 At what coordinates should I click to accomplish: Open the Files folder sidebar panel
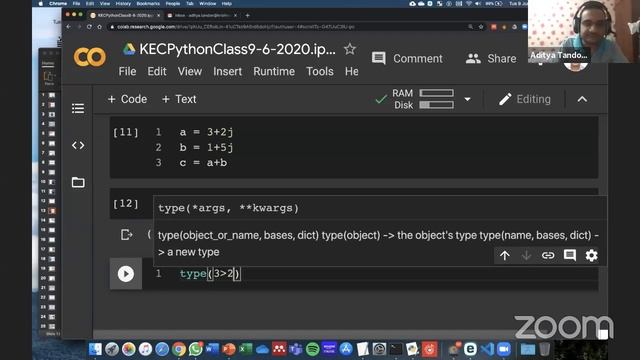78,182
